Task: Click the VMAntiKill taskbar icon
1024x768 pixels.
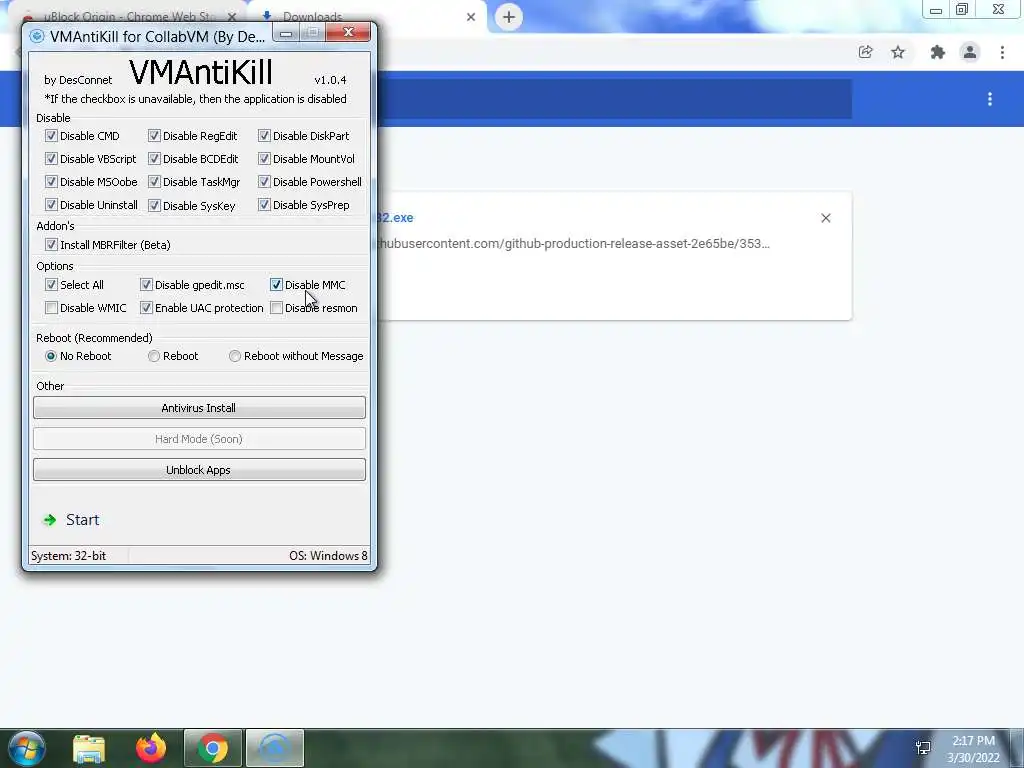Action: pos(275,748)
